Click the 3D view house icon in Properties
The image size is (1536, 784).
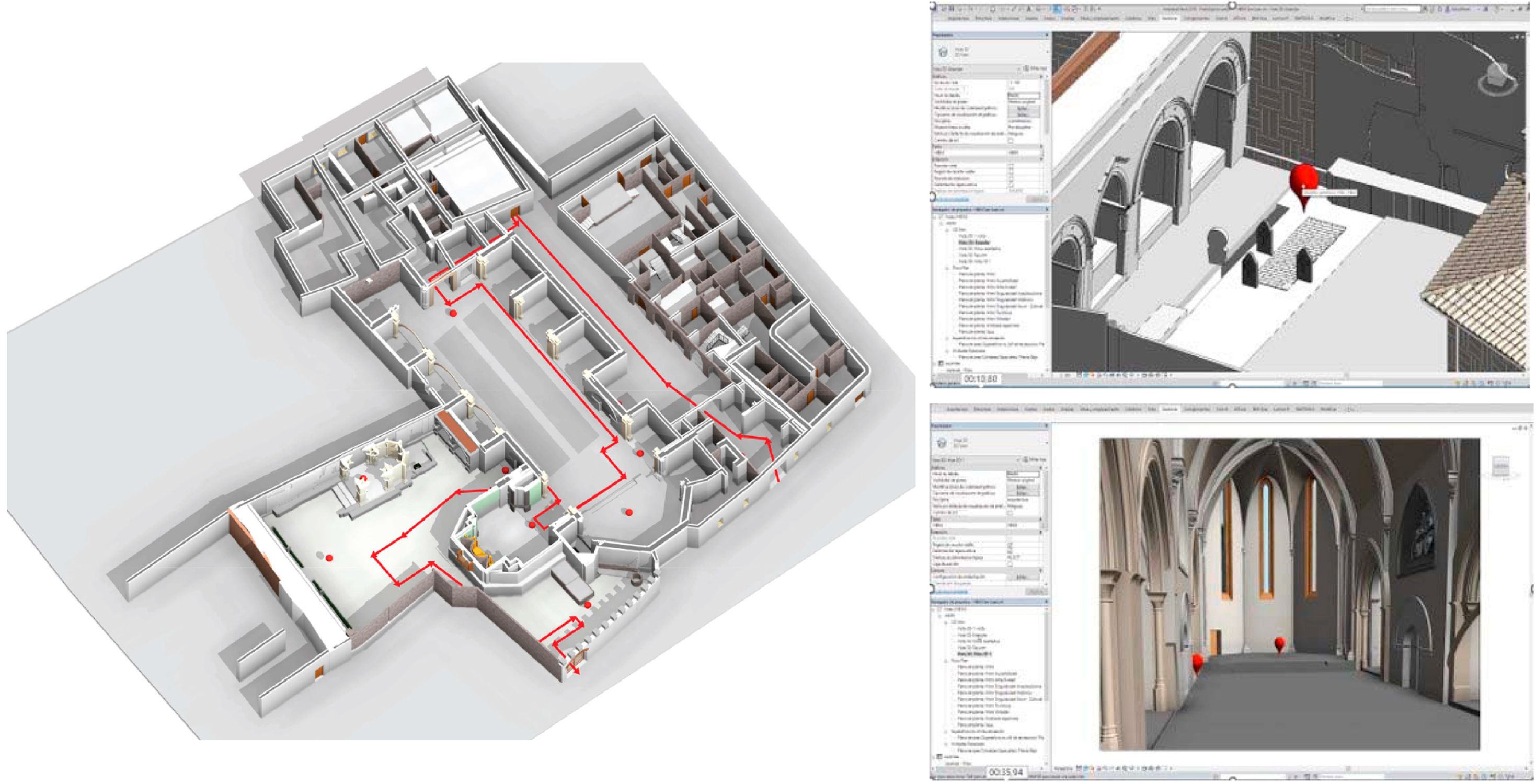pos(943,52)
